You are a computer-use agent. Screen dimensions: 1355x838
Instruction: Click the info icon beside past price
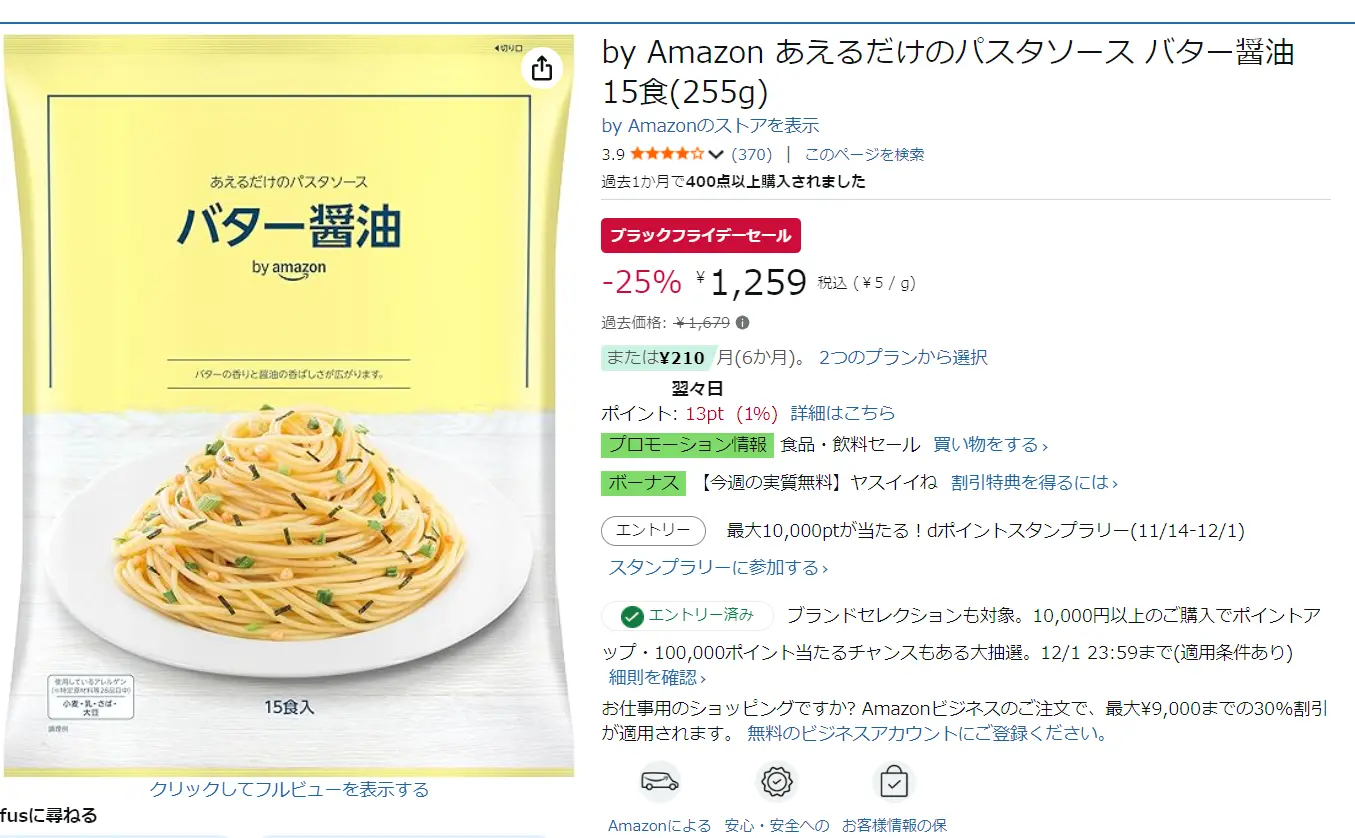pos(743,323)
